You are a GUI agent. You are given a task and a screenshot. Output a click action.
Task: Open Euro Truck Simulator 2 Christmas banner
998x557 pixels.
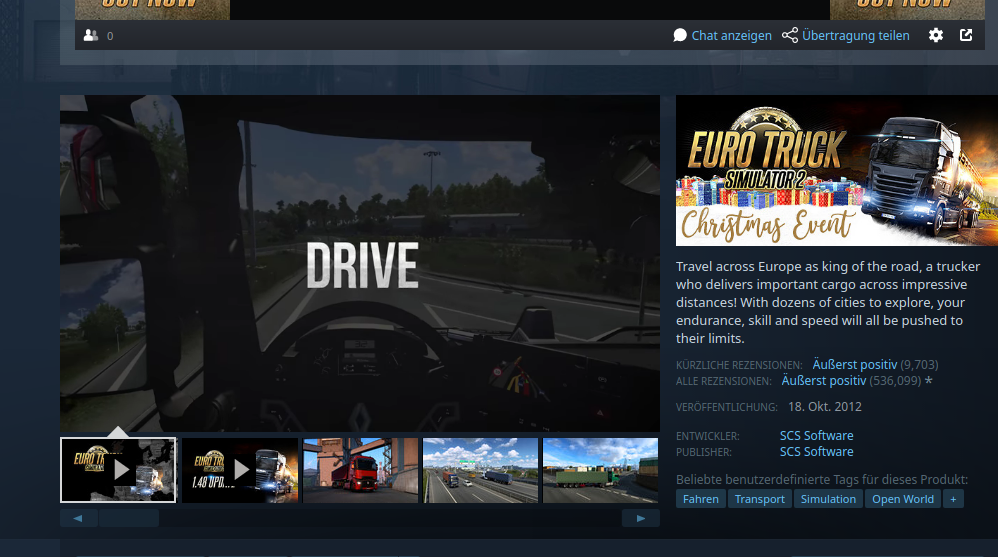[837, 171]
